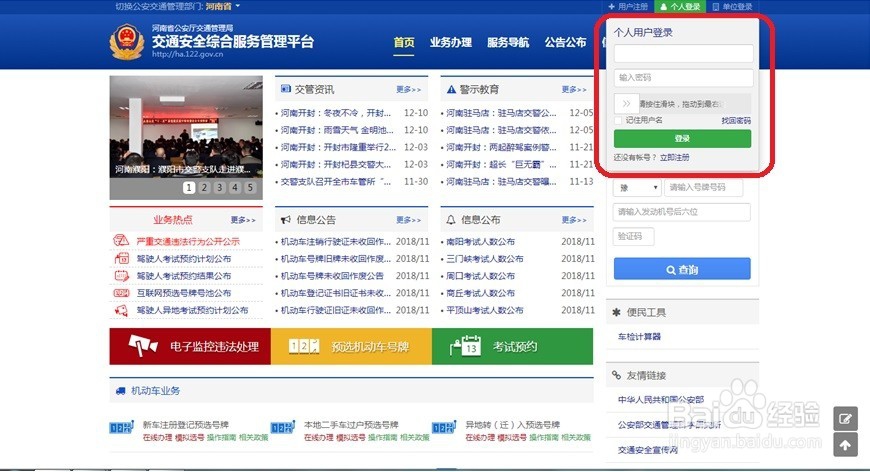This screenshot has height=472, width=870.
Task: Select the 单位登录 tab
Action: pos(732,7)
